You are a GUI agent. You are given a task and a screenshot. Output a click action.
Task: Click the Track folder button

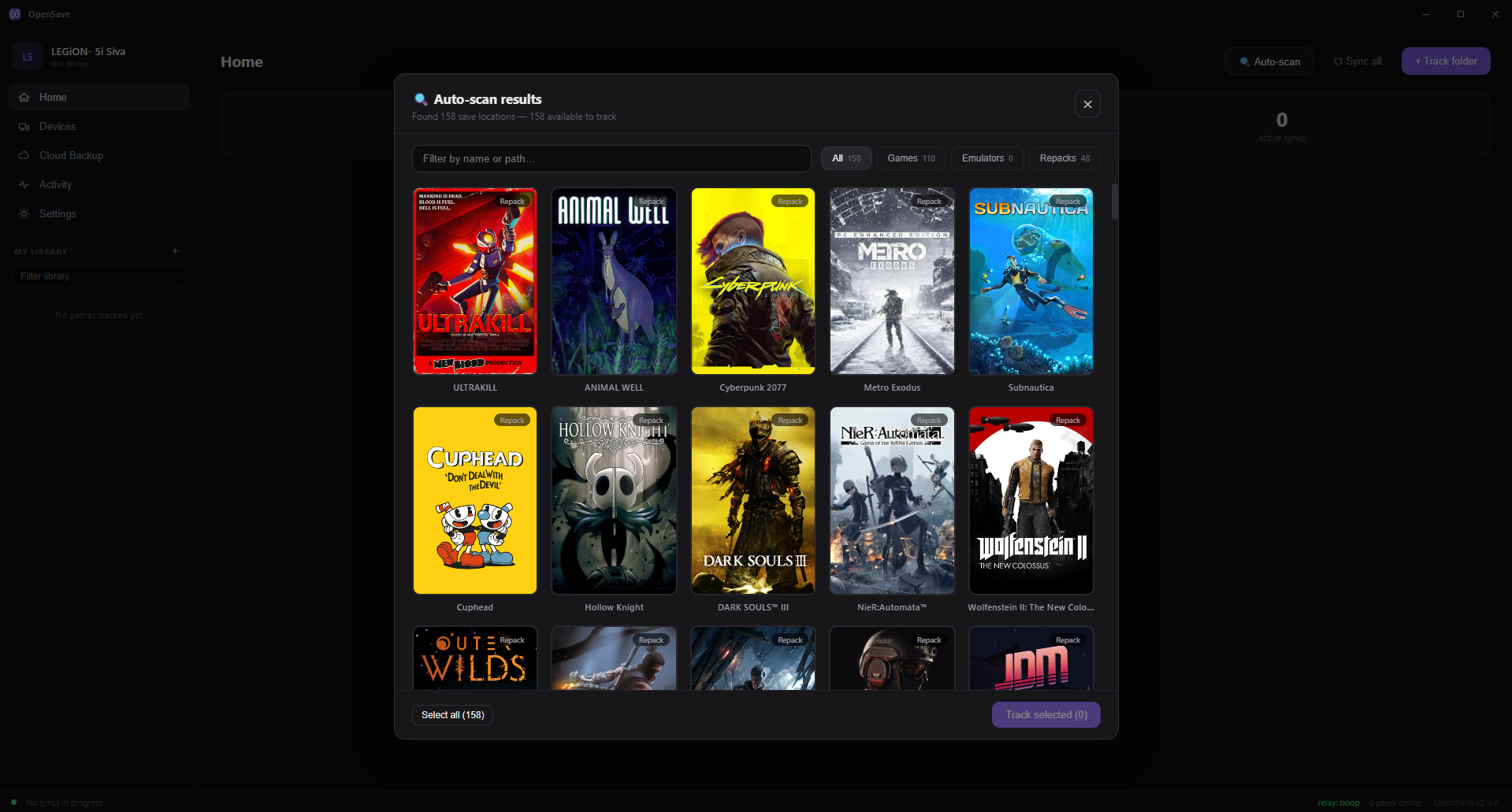tap(1446, 61)
